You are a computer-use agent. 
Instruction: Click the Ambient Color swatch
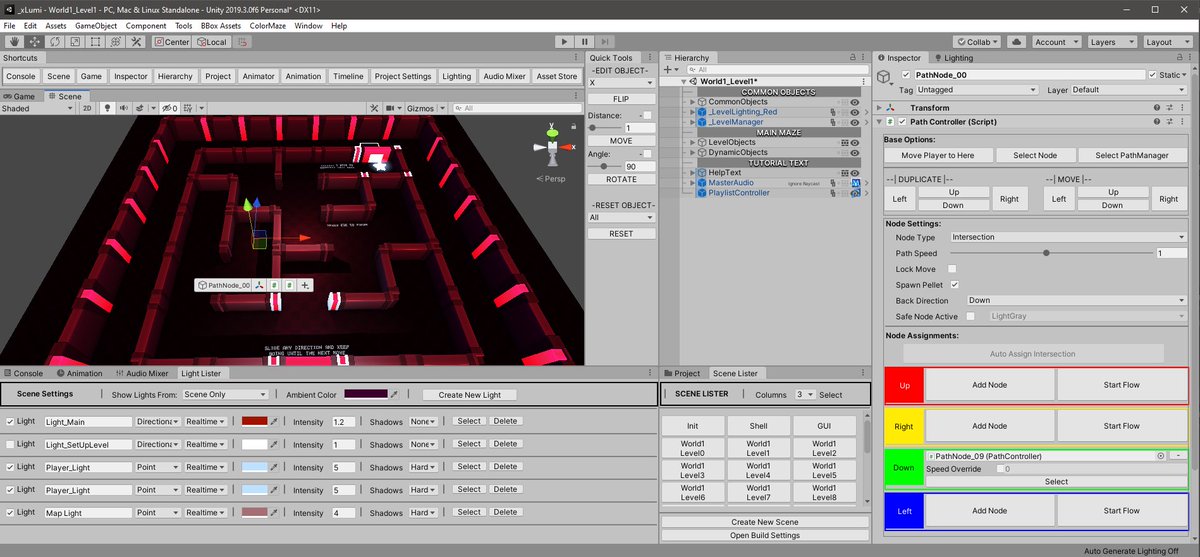(x=365, y=395)
